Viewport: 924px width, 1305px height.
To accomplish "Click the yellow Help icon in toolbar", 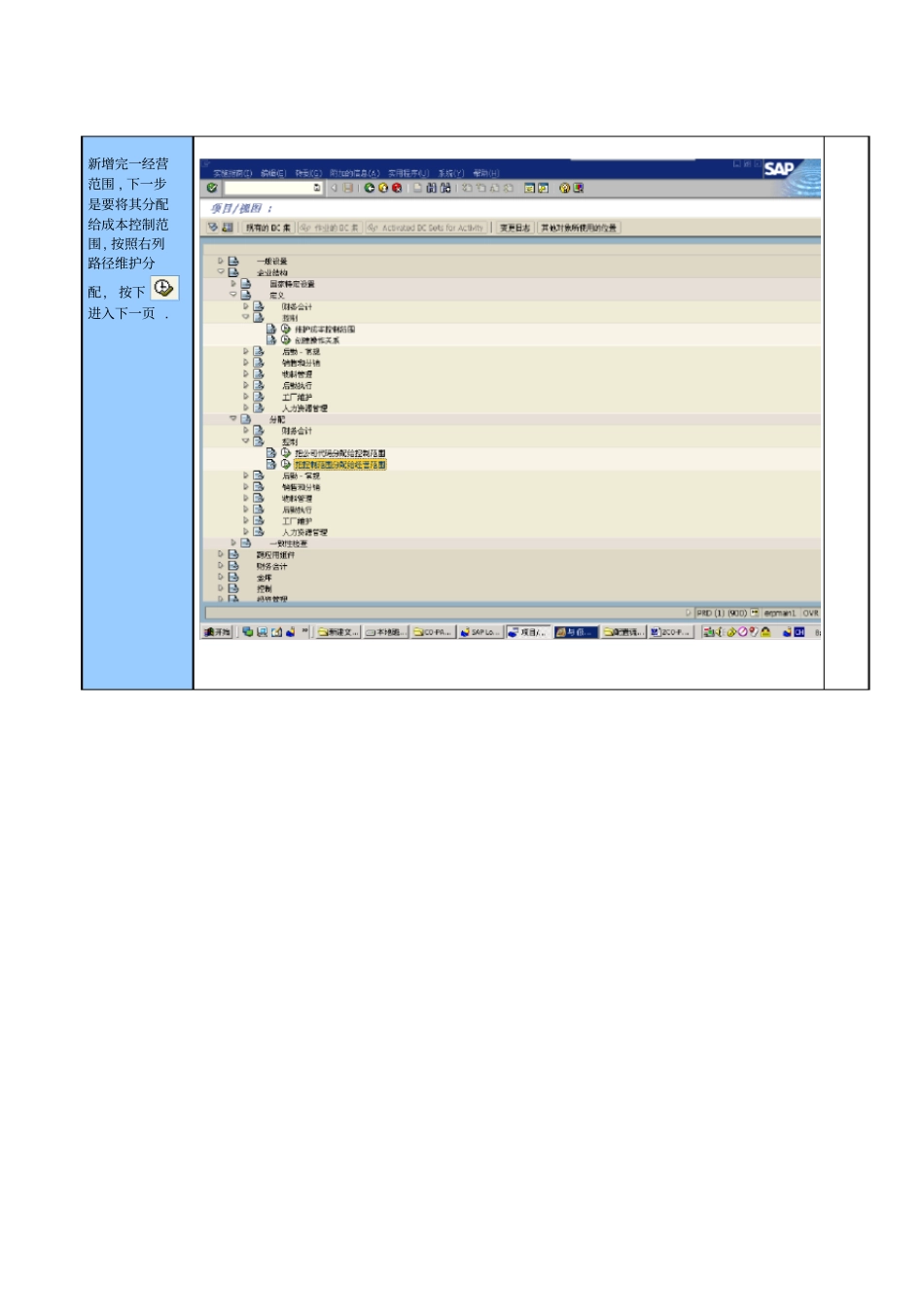I will [x=564, y=188].
